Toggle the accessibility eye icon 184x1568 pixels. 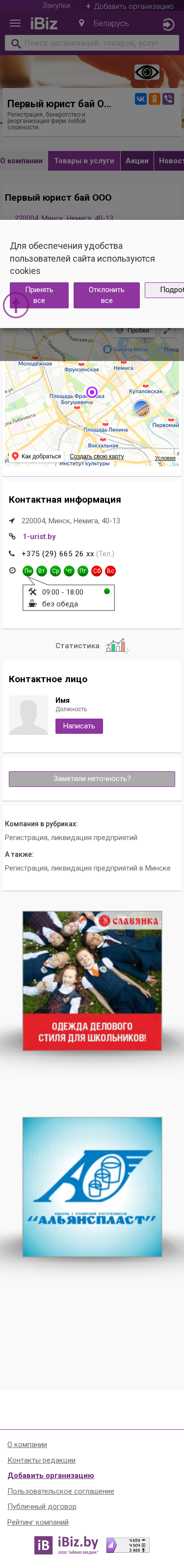click(147, 72)
